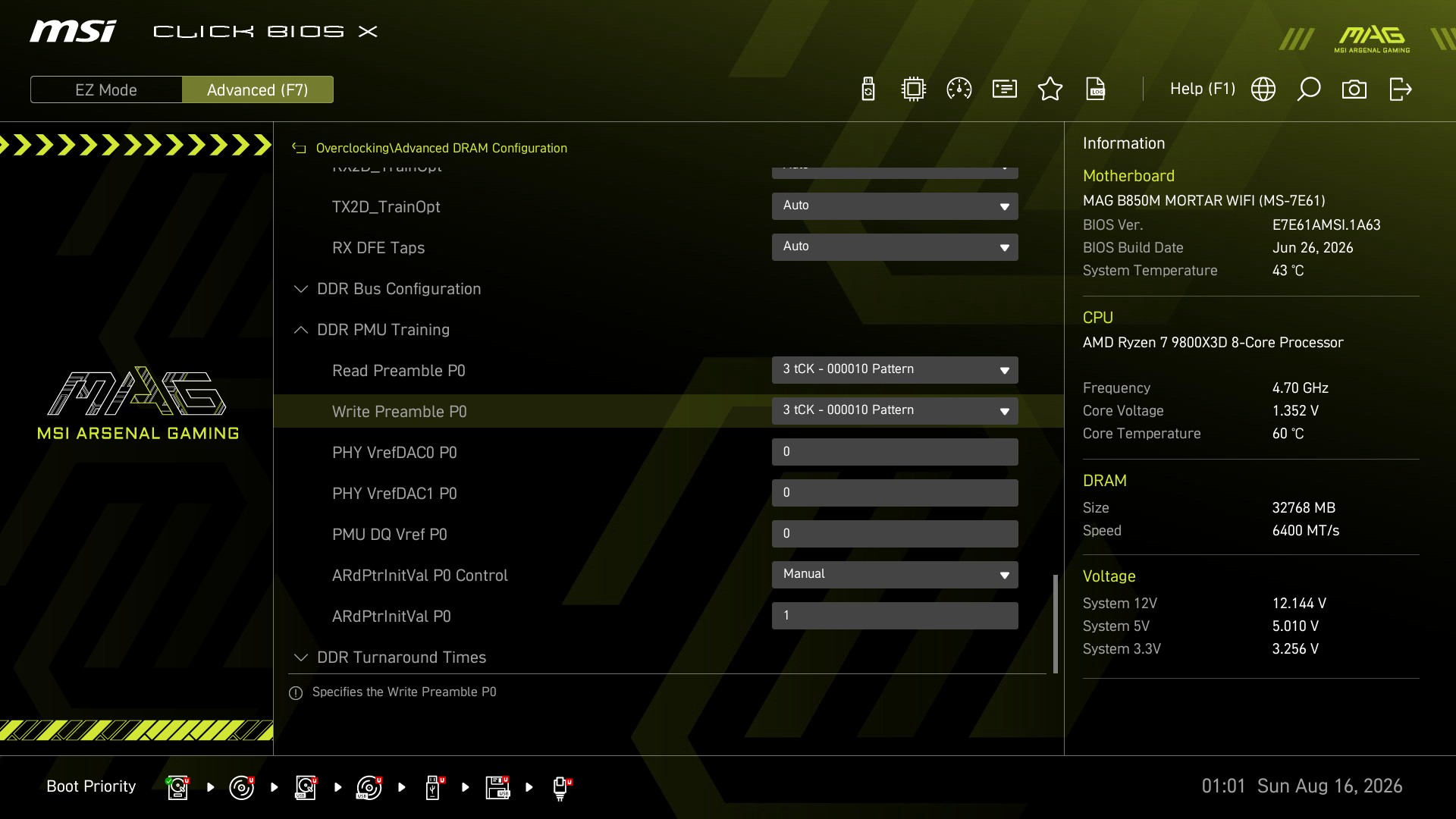Select the TX2D_TrainOpt label
Image resolution: width=1456 pixels, height=819 pixels.
point(386,207)
